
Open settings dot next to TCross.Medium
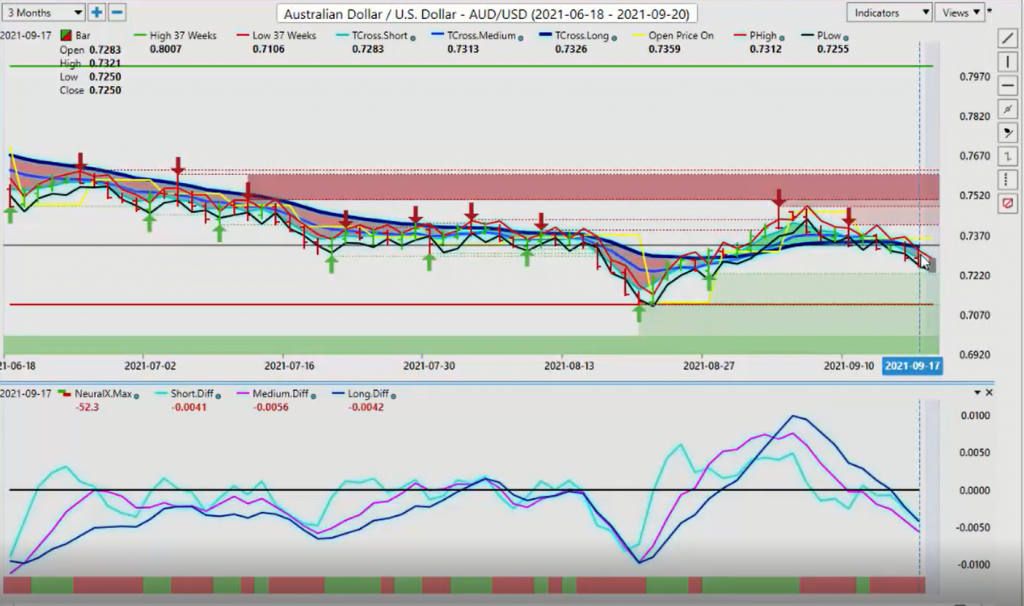pos(520,38)
